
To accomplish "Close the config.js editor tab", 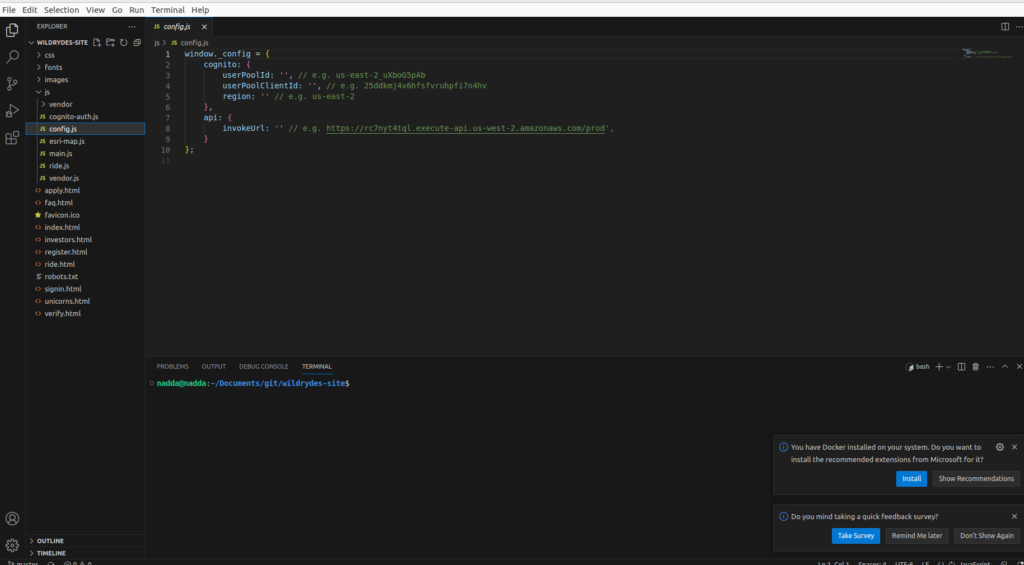I will pos(204,27).
